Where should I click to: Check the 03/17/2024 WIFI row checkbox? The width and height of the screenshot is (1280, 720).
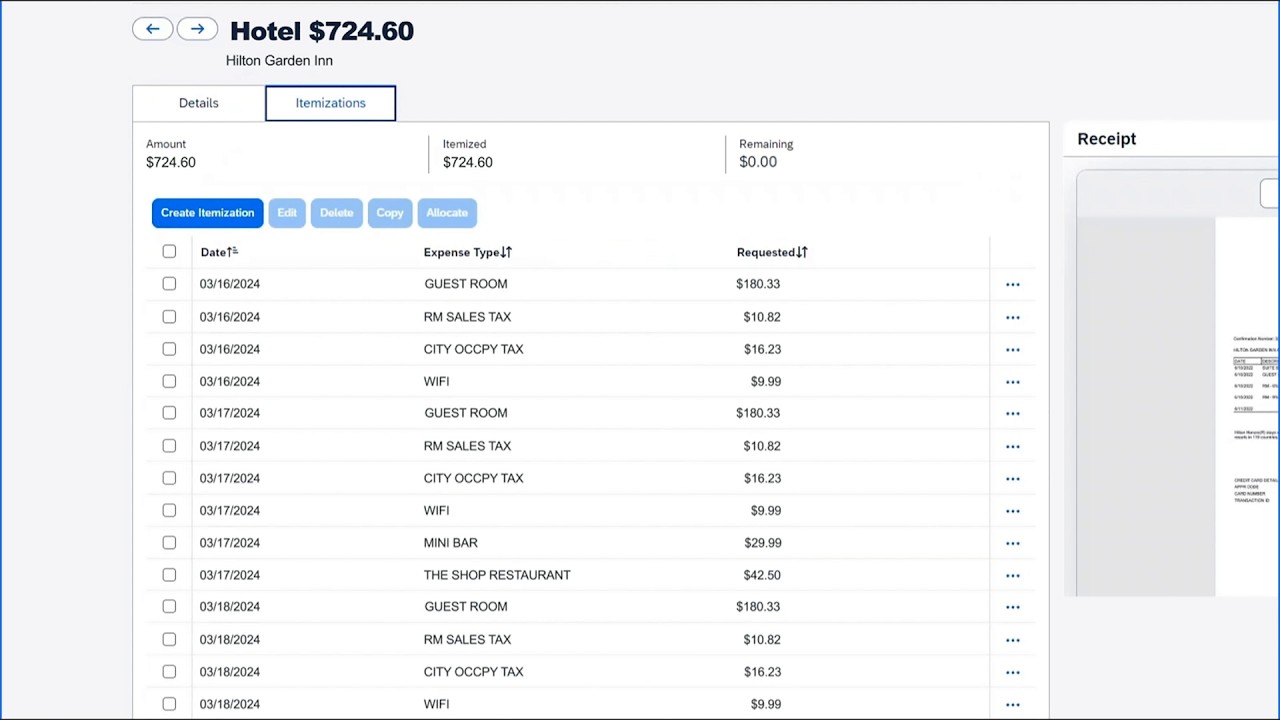point(169,510)
